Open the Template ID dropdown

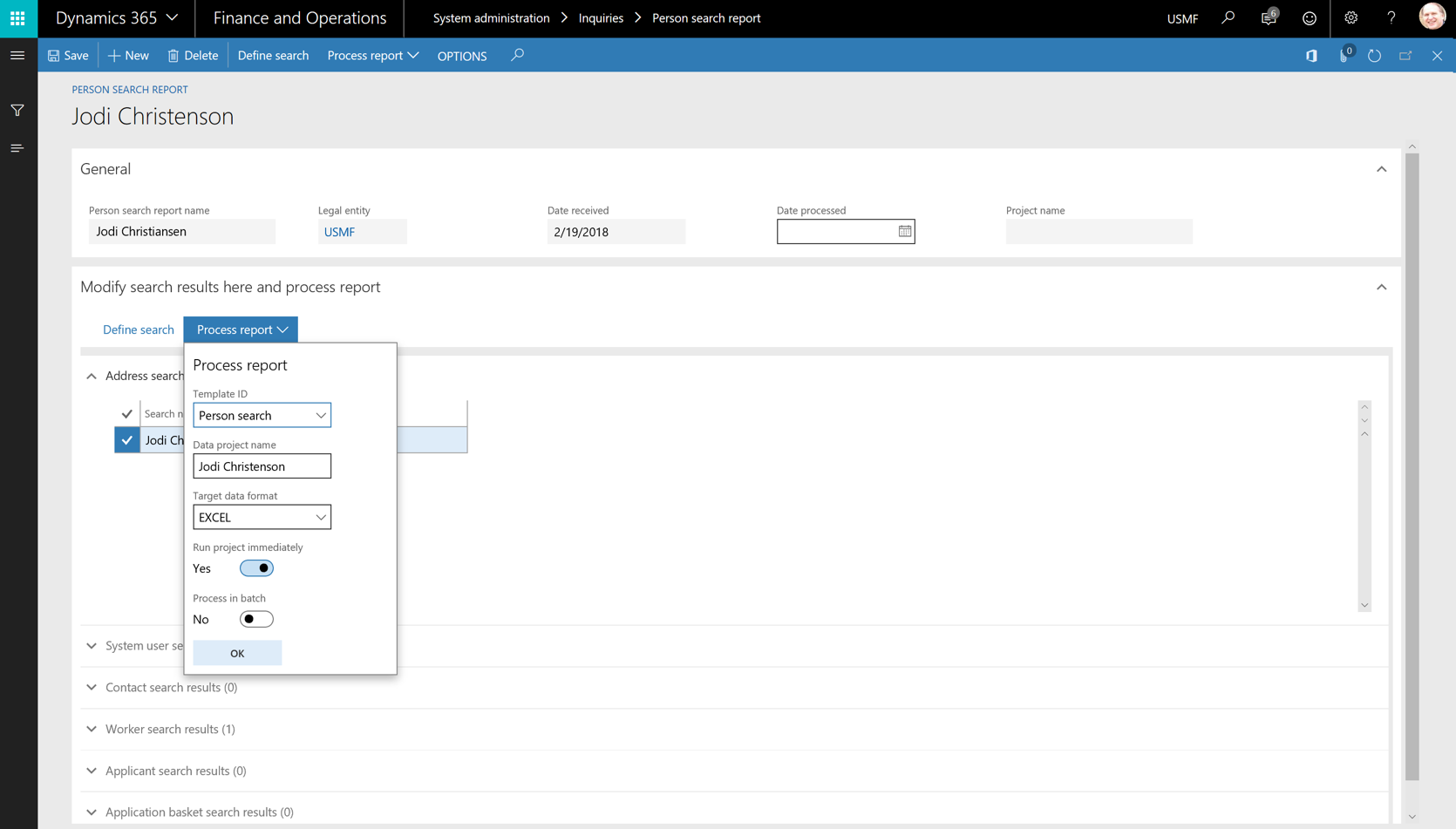coord(321,416)
